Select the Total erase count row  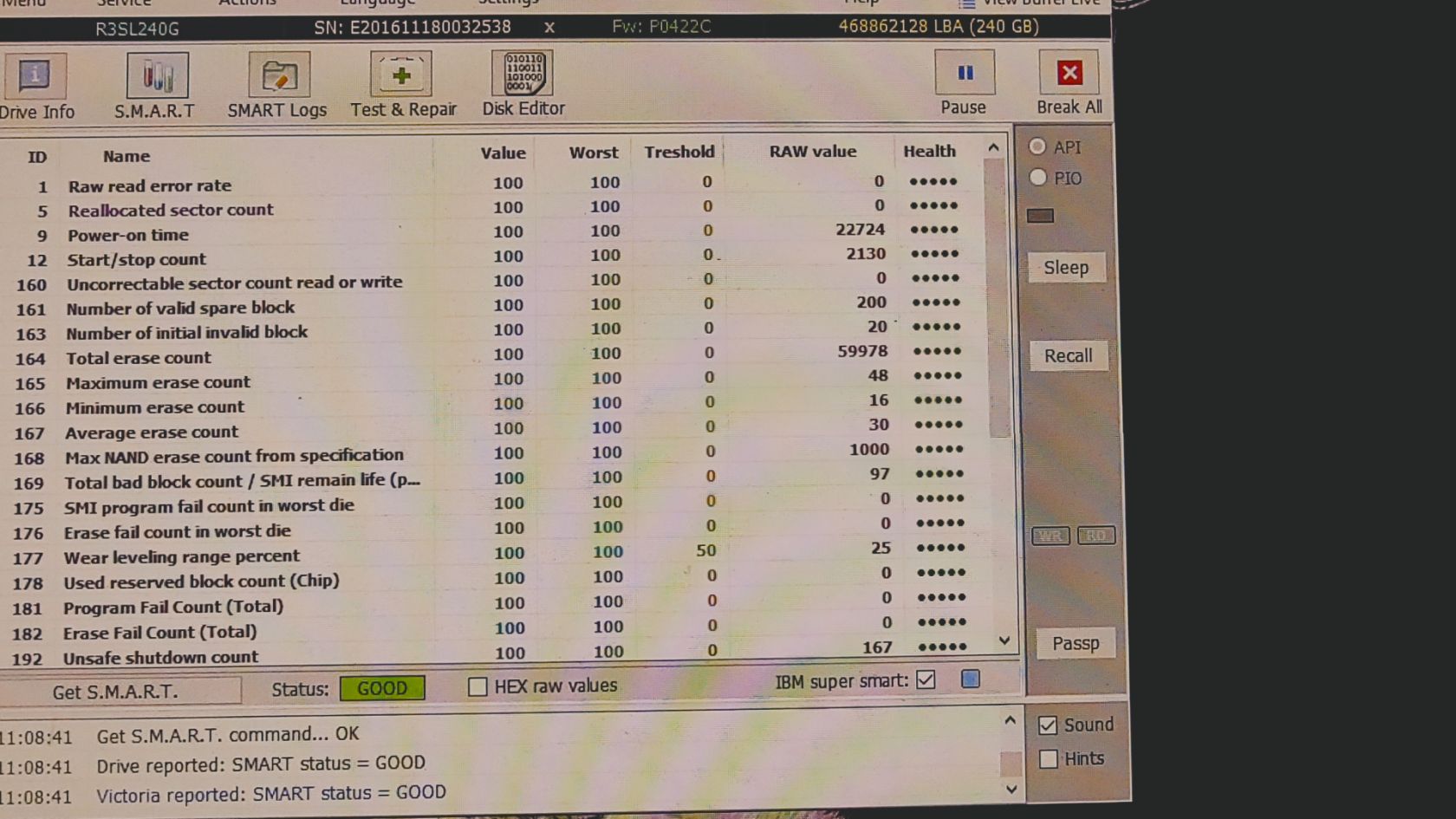pyautogui.click(x=494, y=354)
